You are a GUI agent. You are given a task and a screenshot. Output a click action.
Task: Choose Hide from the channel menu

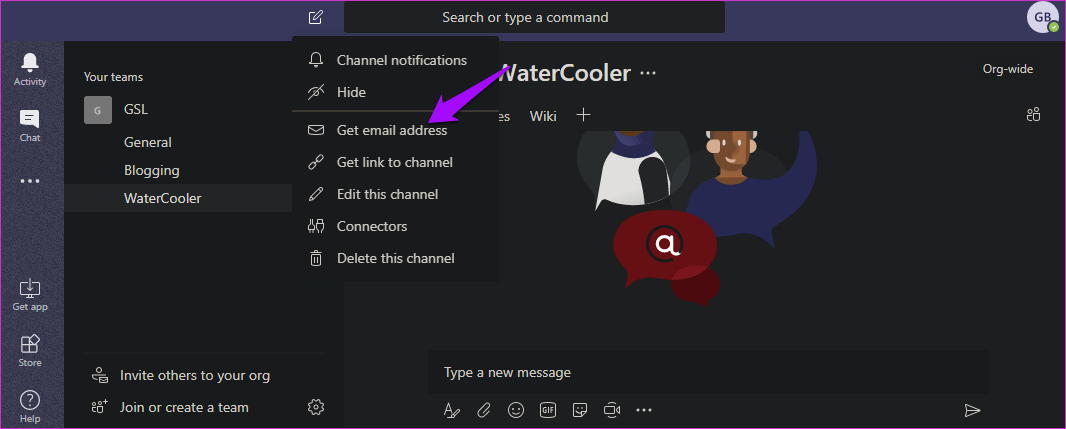tap(396, 92)
